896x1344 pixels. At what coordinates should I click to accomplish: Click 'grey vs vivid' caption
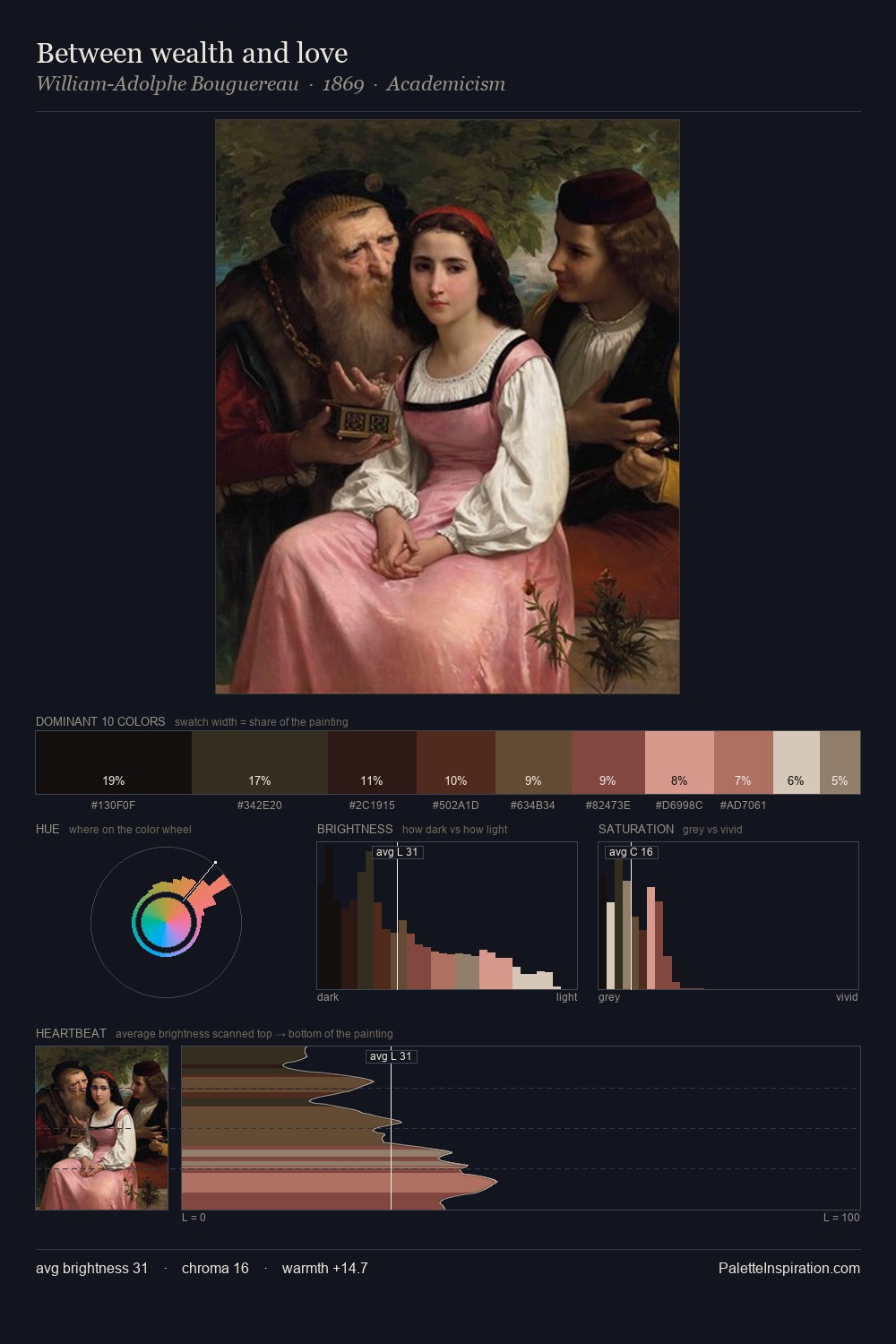coord(712,830)
